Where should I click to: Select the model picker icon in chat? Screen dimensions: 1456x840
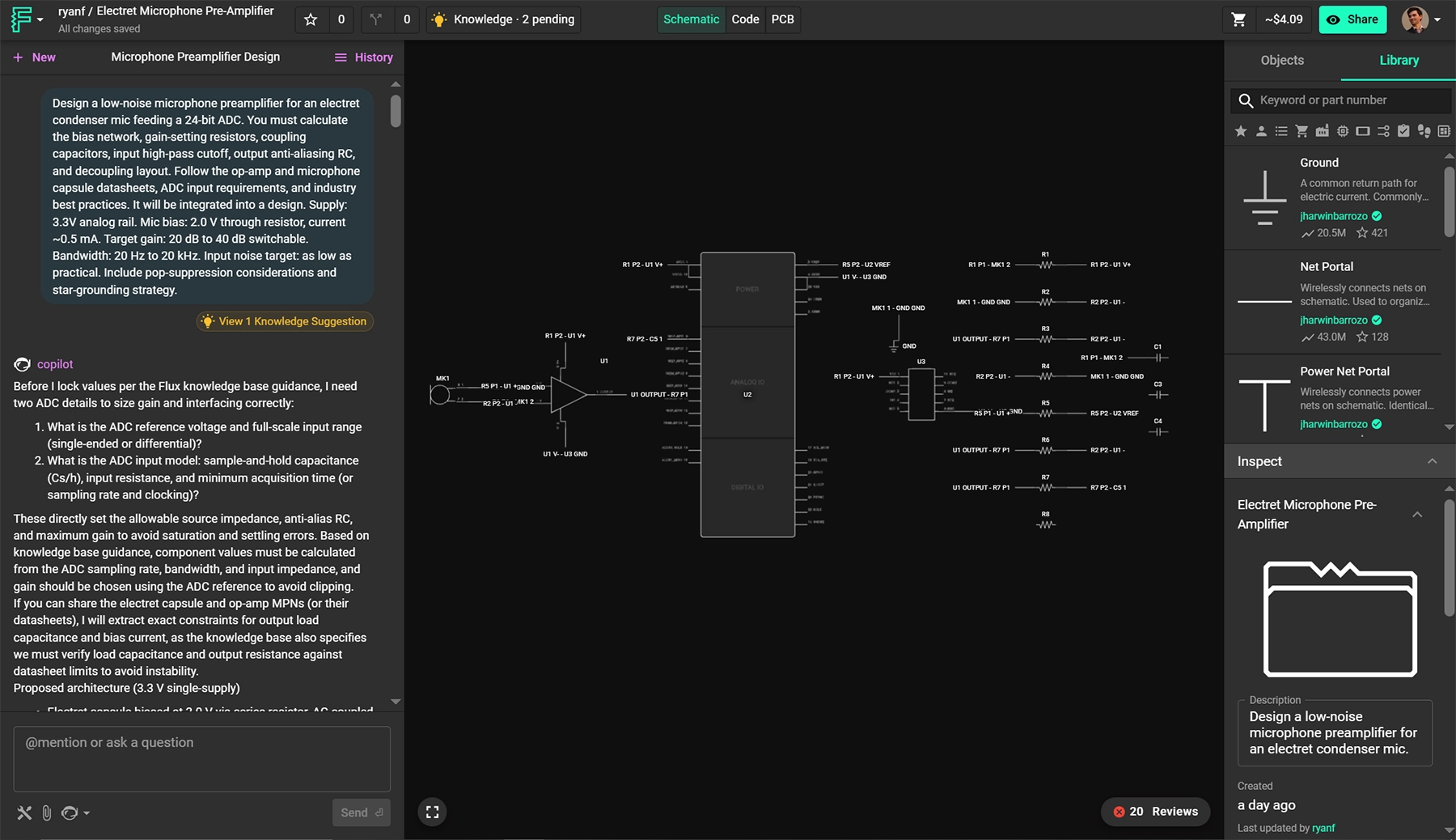coord(71,812)
